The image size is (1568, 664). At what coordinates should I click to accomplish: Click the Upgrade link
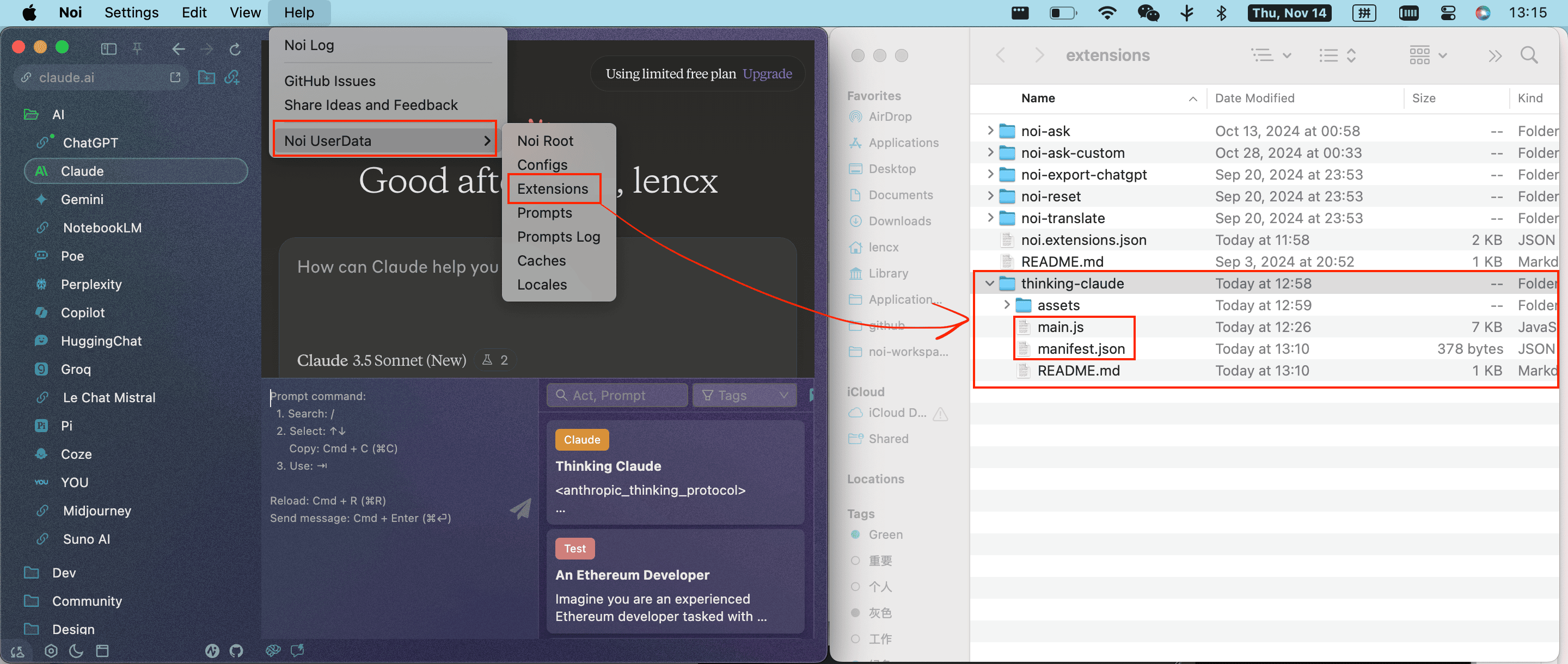click(767, 73)
